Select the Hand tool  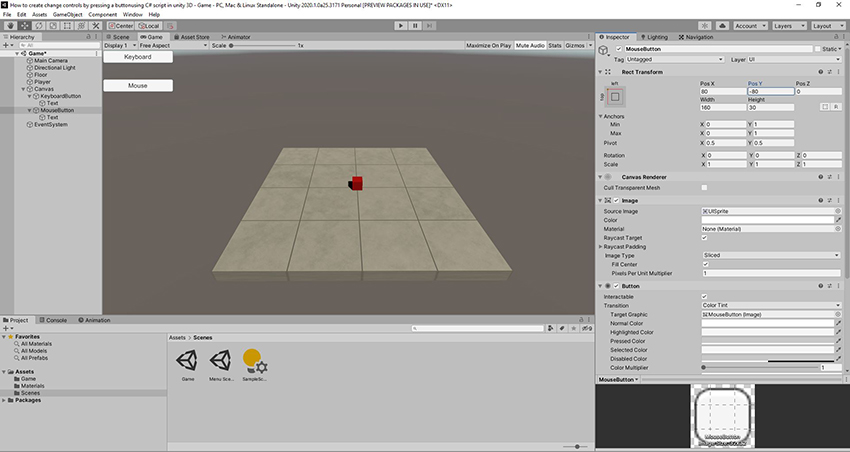coord(10,25)
